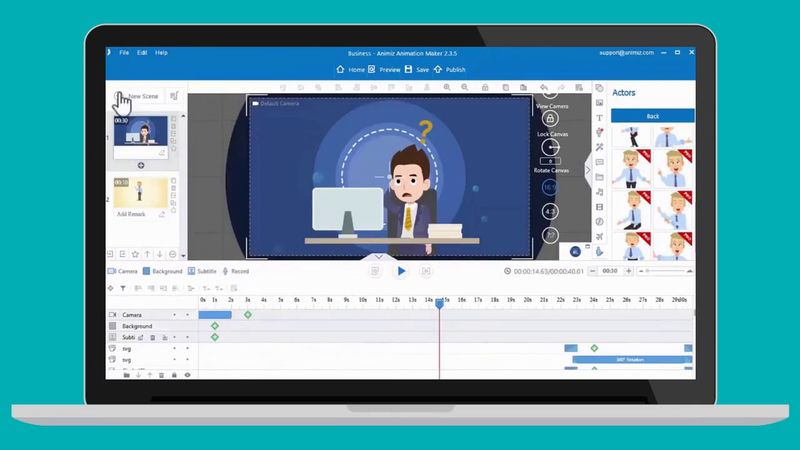Redo the last action
Screen dimensions: 800x450
pos(561,87)
